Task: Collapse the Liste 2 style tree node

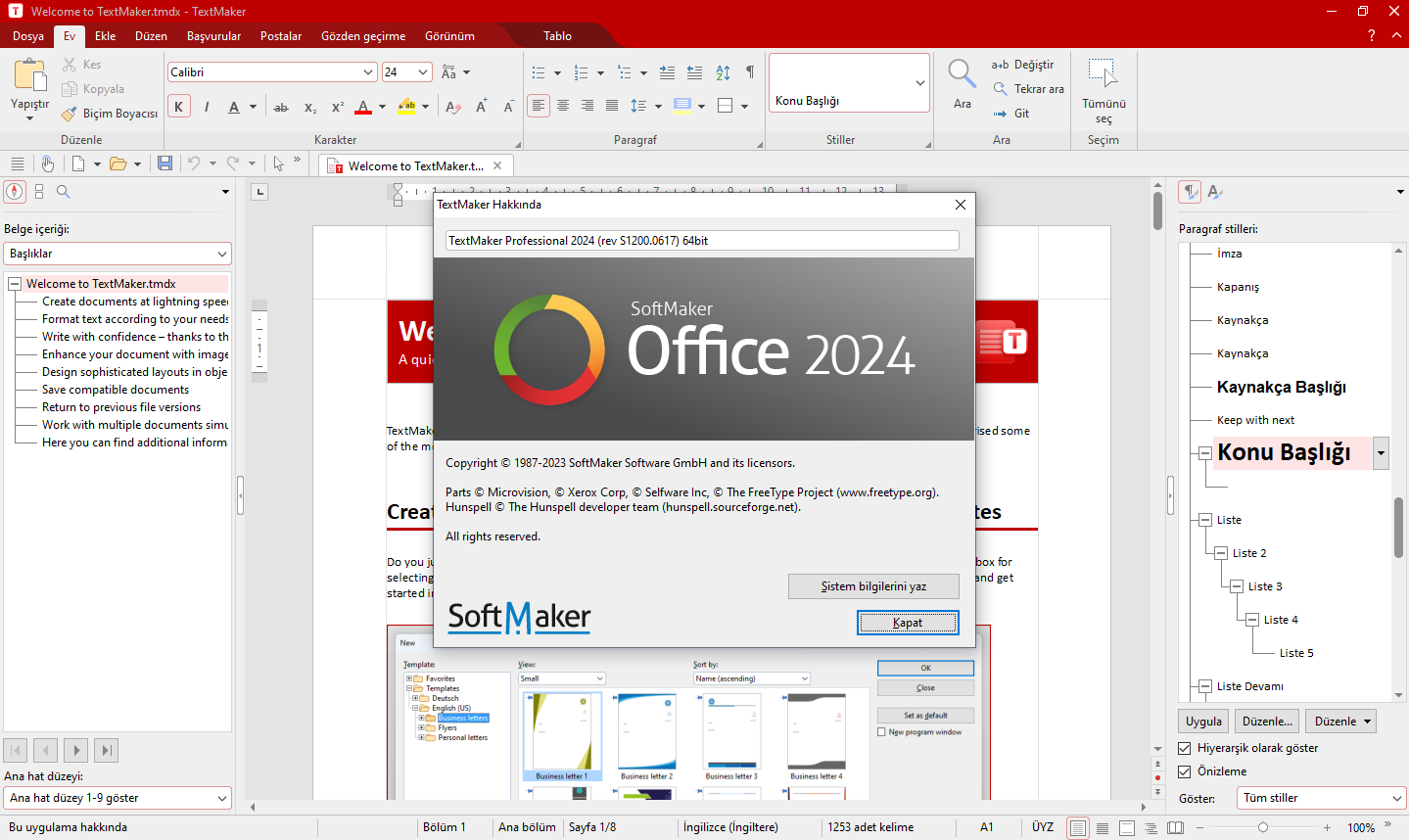Action: (x=1221, y=553)
